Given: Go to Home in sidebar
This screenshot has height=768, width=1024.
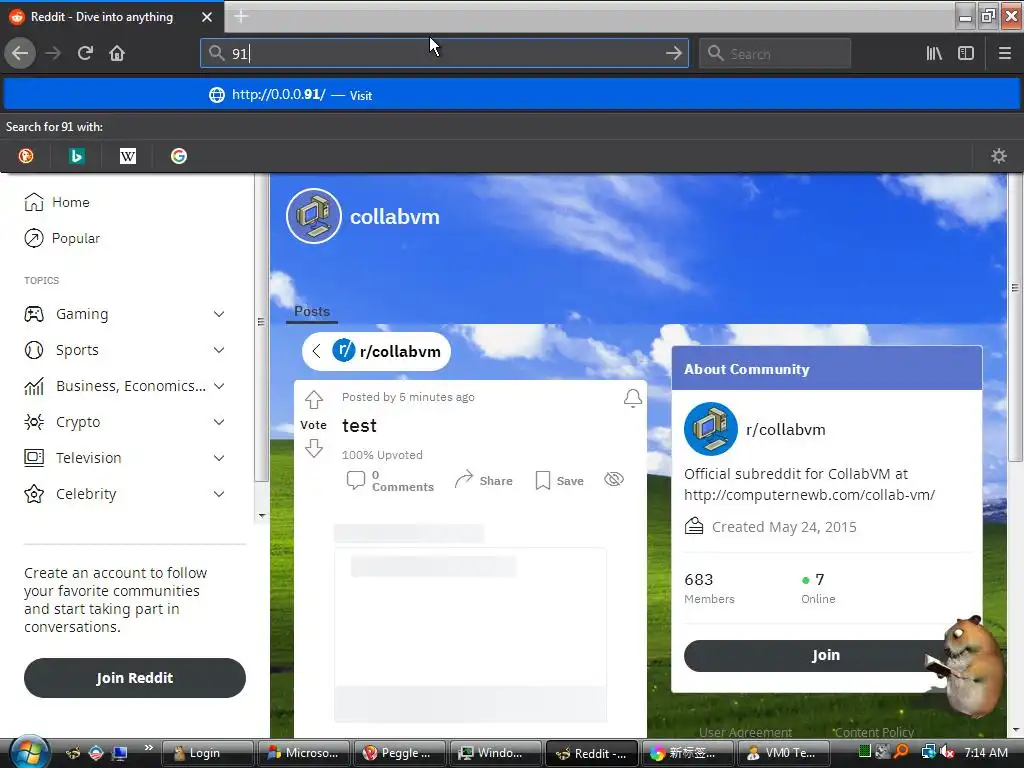Looking at the screenshot, I should coord(57,202).
